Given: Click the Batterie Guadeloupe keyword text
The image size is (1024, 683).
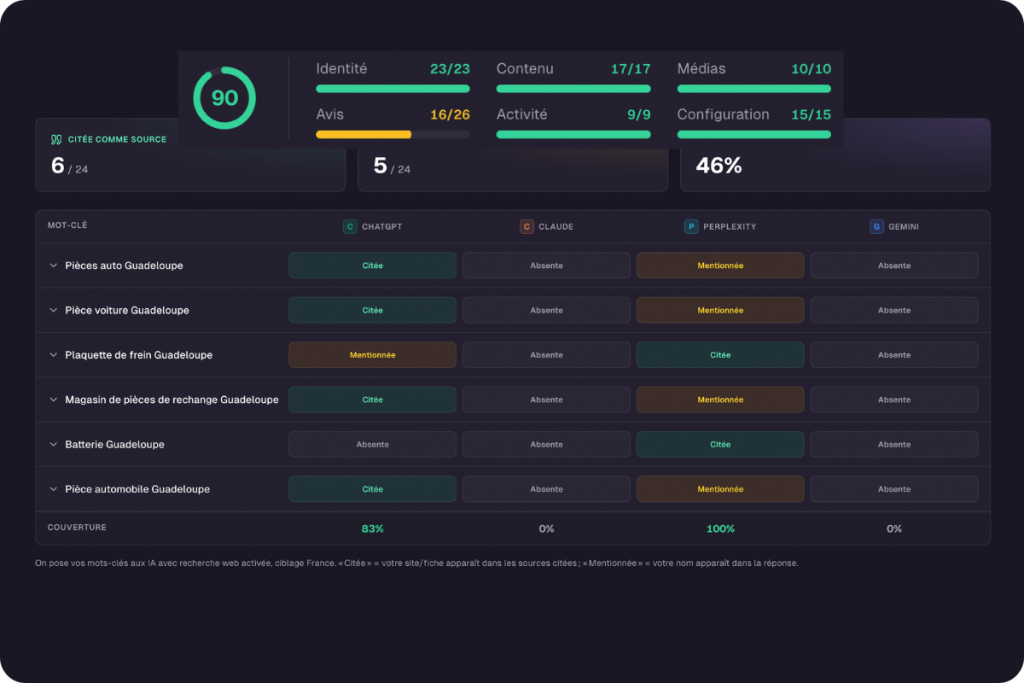Looking at the screenshot, I should [x=114, y=444].
